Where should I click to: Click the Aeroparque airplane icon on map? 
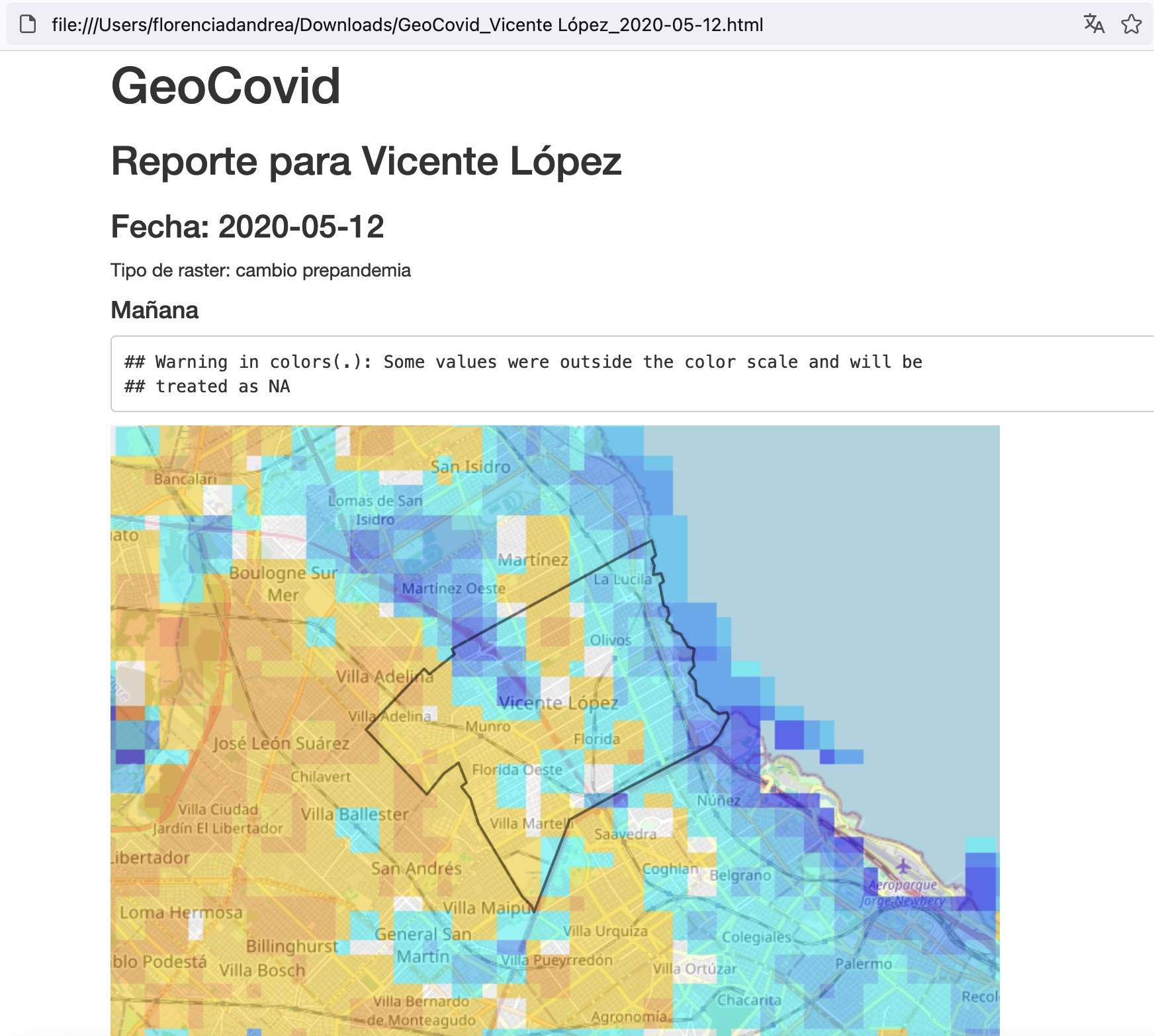pos(903,865)
